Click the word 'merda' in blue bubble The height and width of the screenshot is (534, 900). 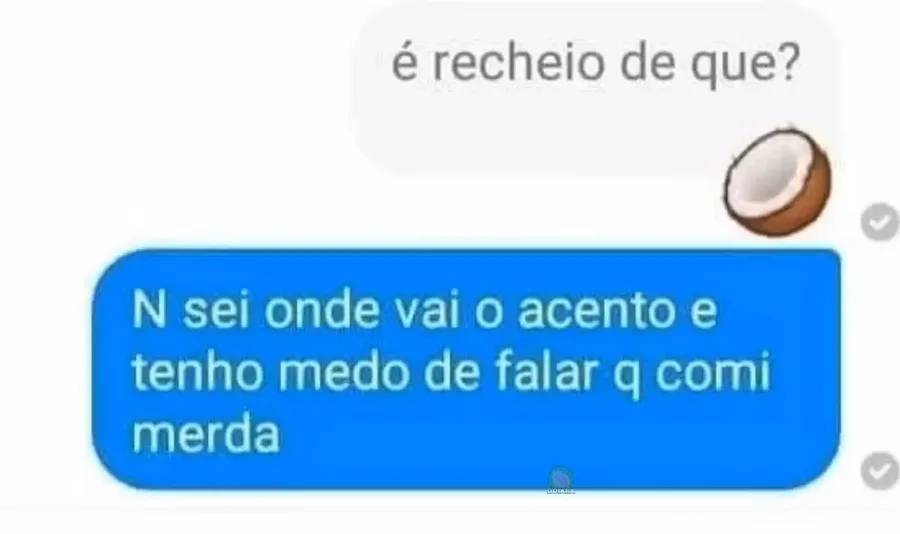tap(206, 434)
